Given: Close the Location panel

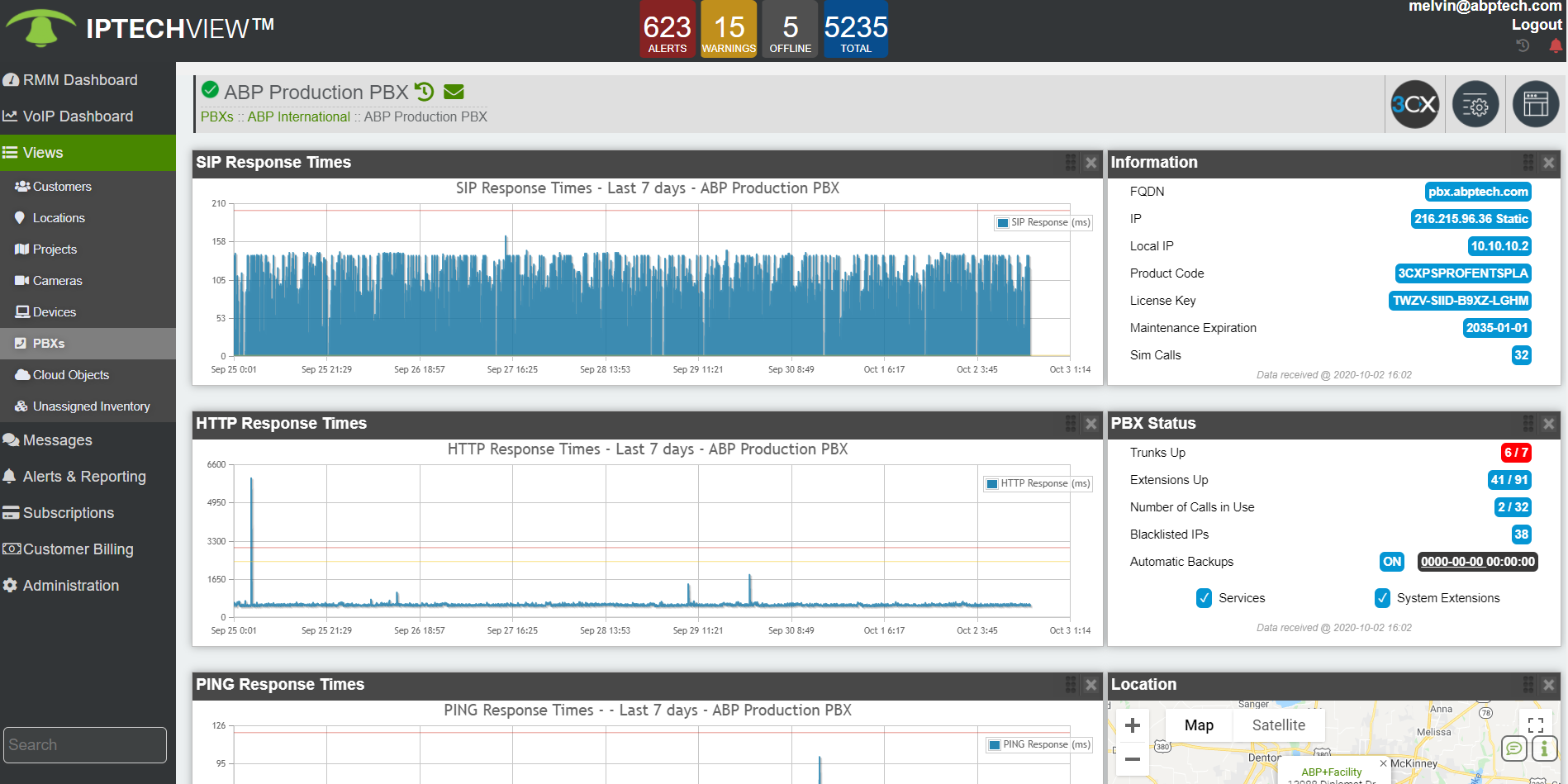Looking at the screenshot, I should pyautogui.click(x=1549, y=685).
